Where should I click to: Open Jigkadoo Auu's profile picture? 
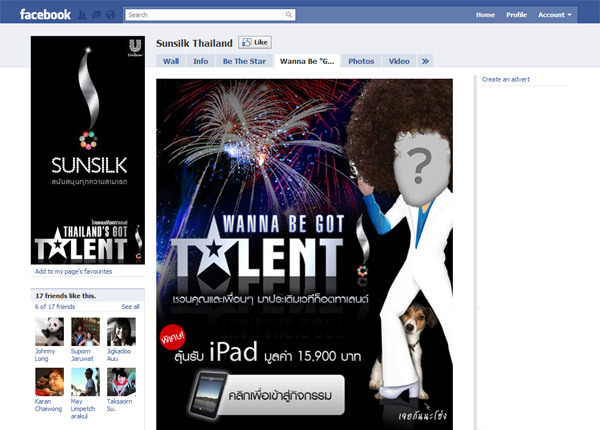pyautogui.click(x=121, y=332)
